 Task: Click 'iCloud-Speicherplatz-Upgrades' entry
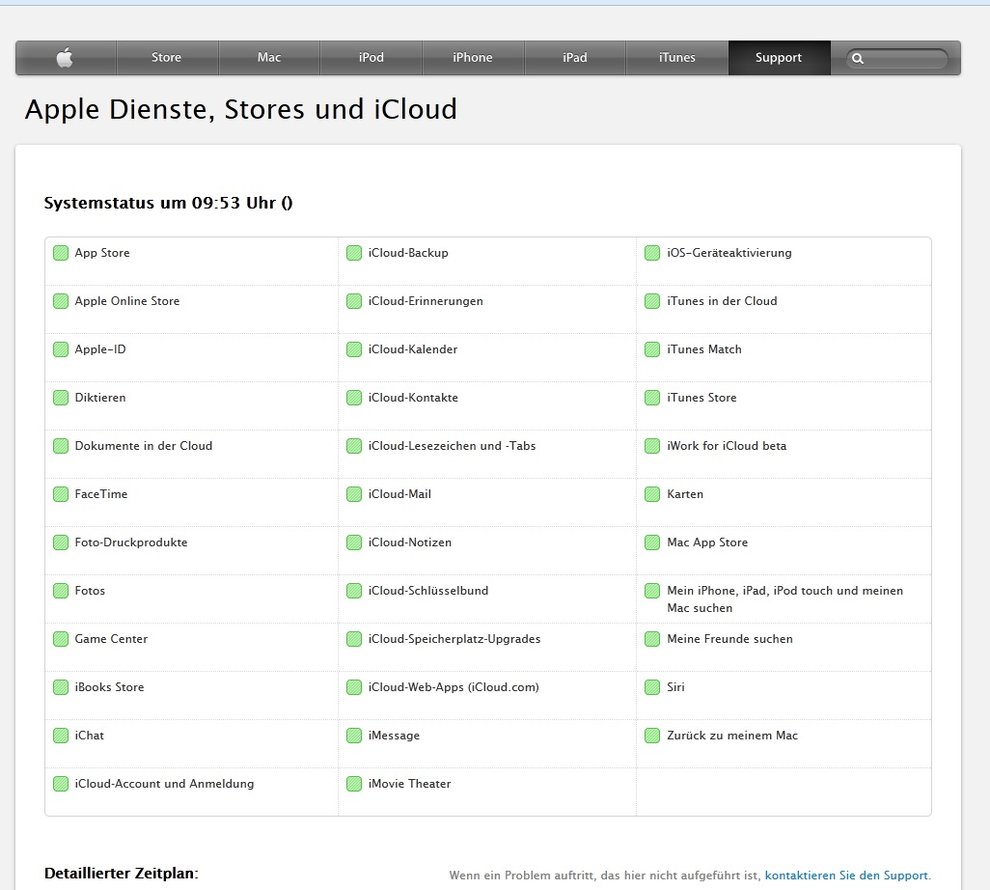(x=455, y=639)
